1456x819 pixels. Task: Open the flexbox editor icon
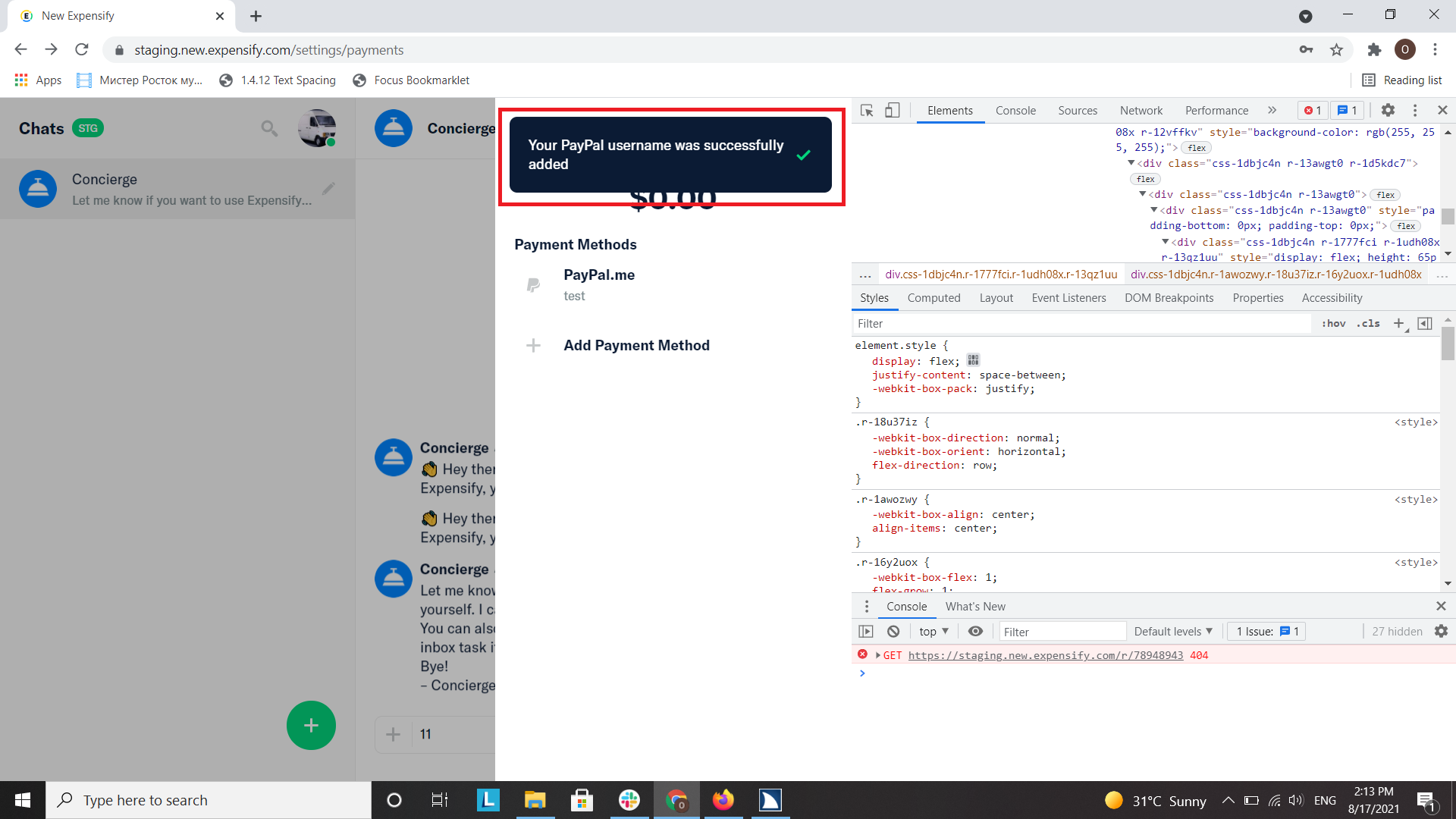(x=974, y=360)
